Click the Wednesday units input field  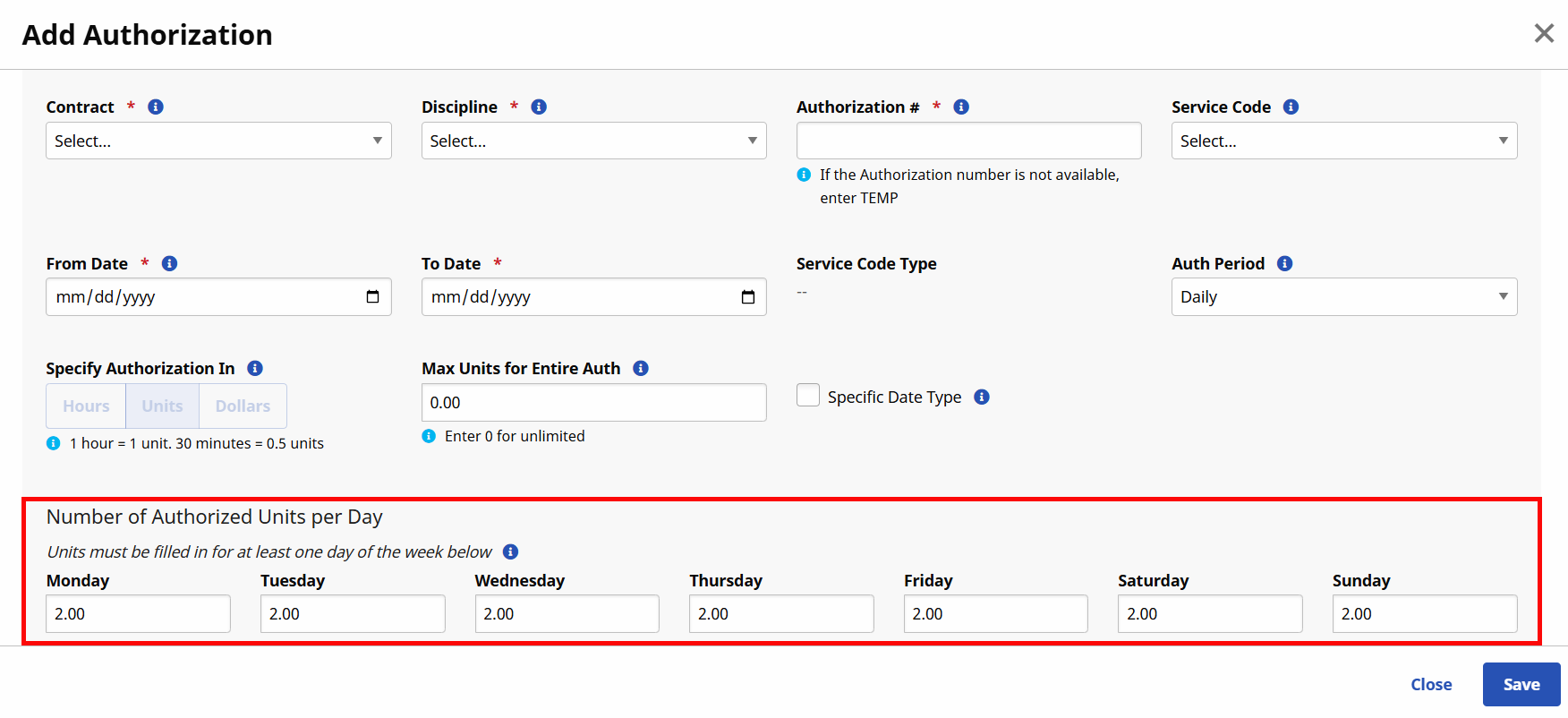[x=567, y=614]
